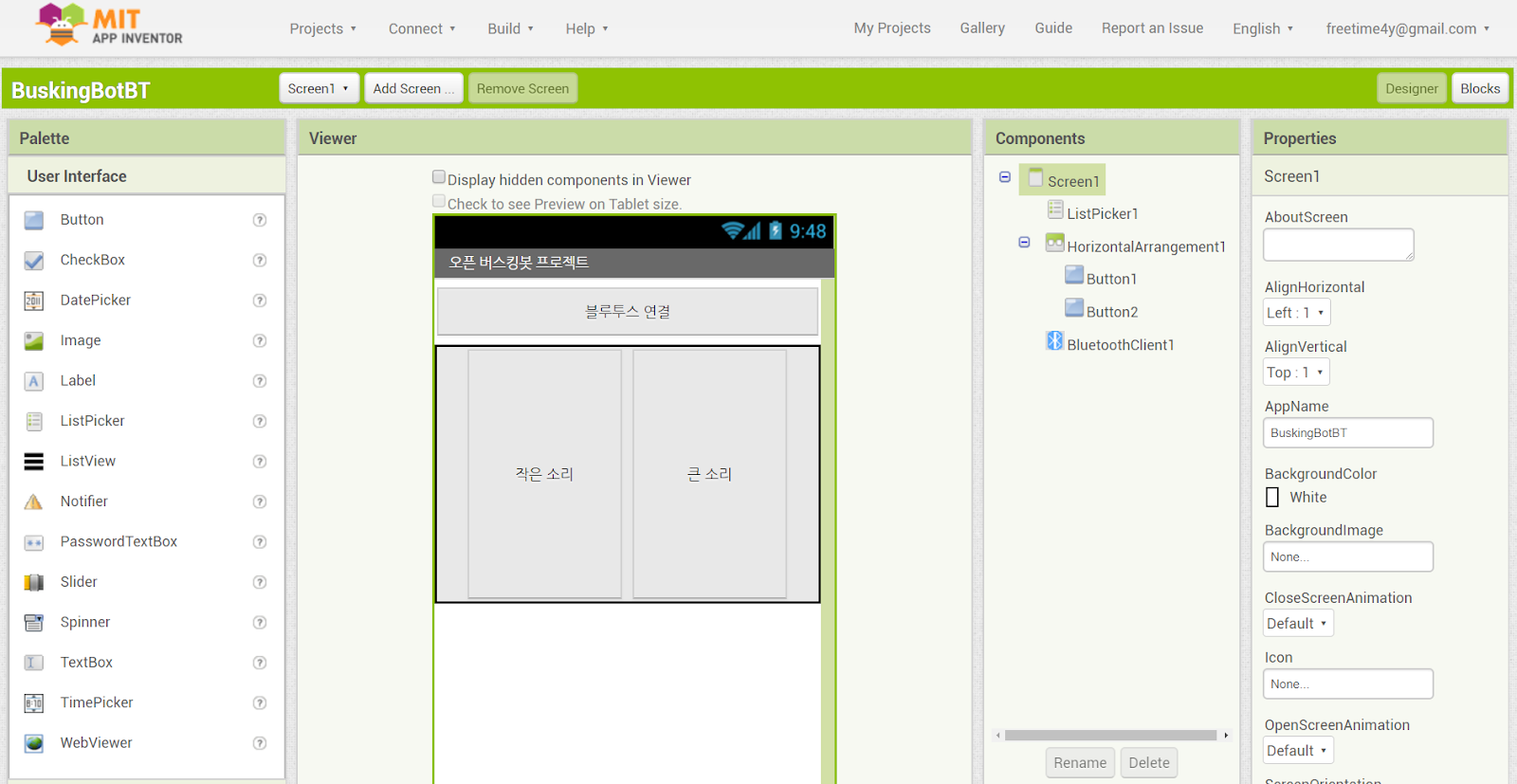Open AlignVertical Top dropdown
1517x784 pixels.
tap(1296, 372)
